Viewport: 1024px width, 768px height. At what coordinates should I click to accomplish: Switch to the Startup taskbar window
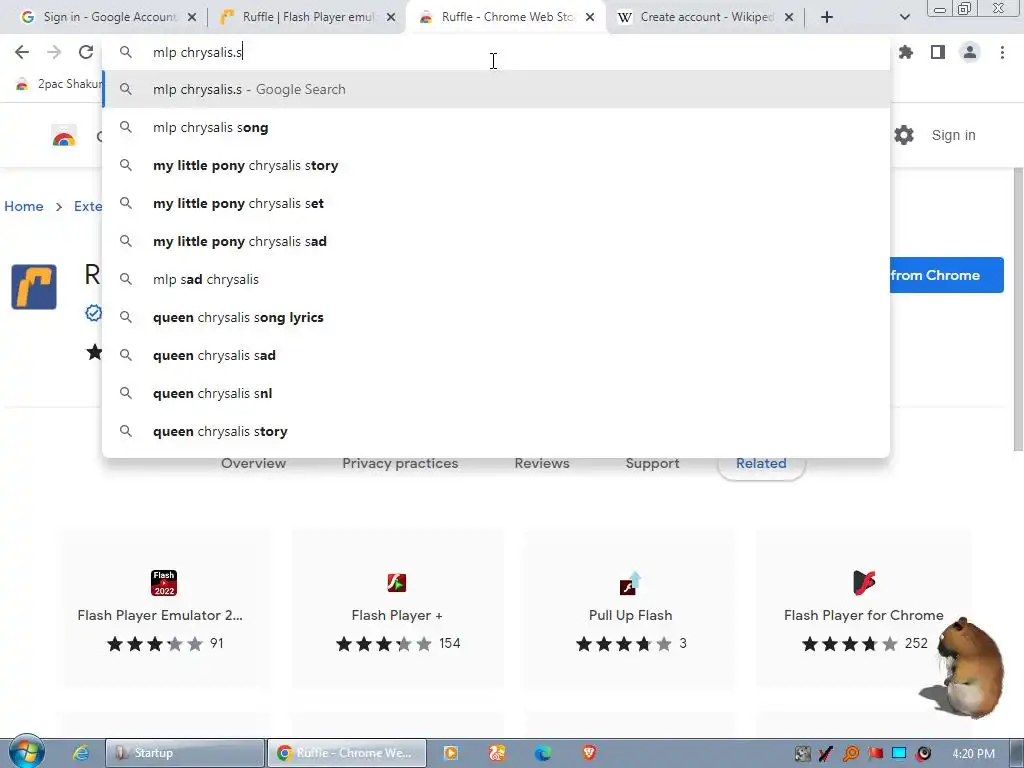point(185,753)
